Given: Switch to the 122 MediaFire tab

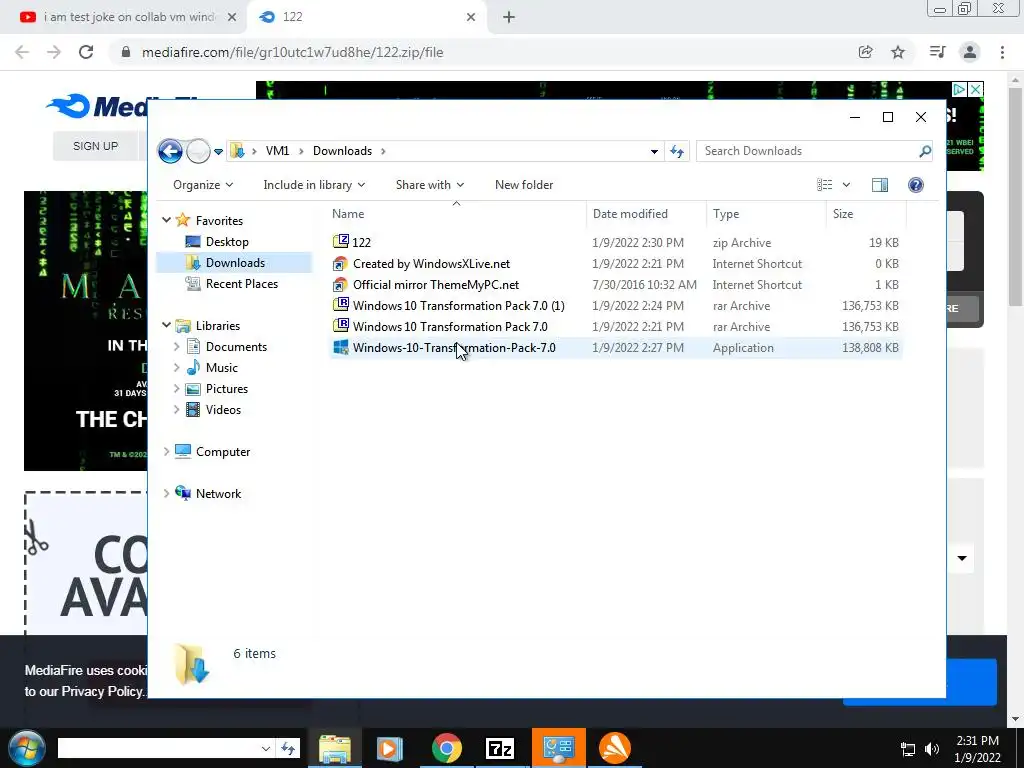Looking at the screenshot, I should coord(366,17).
